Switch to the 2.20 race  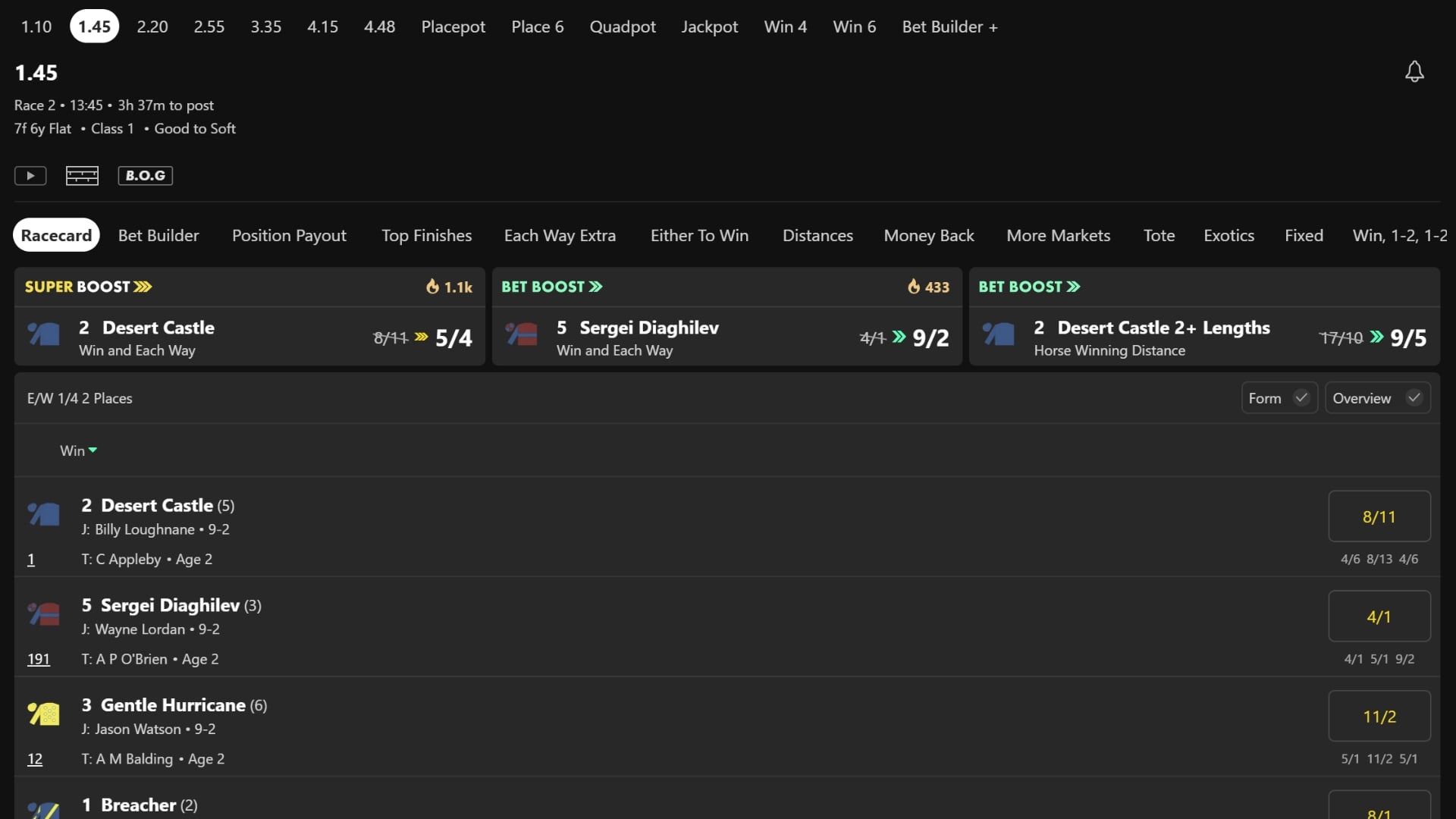coord(152,27)
